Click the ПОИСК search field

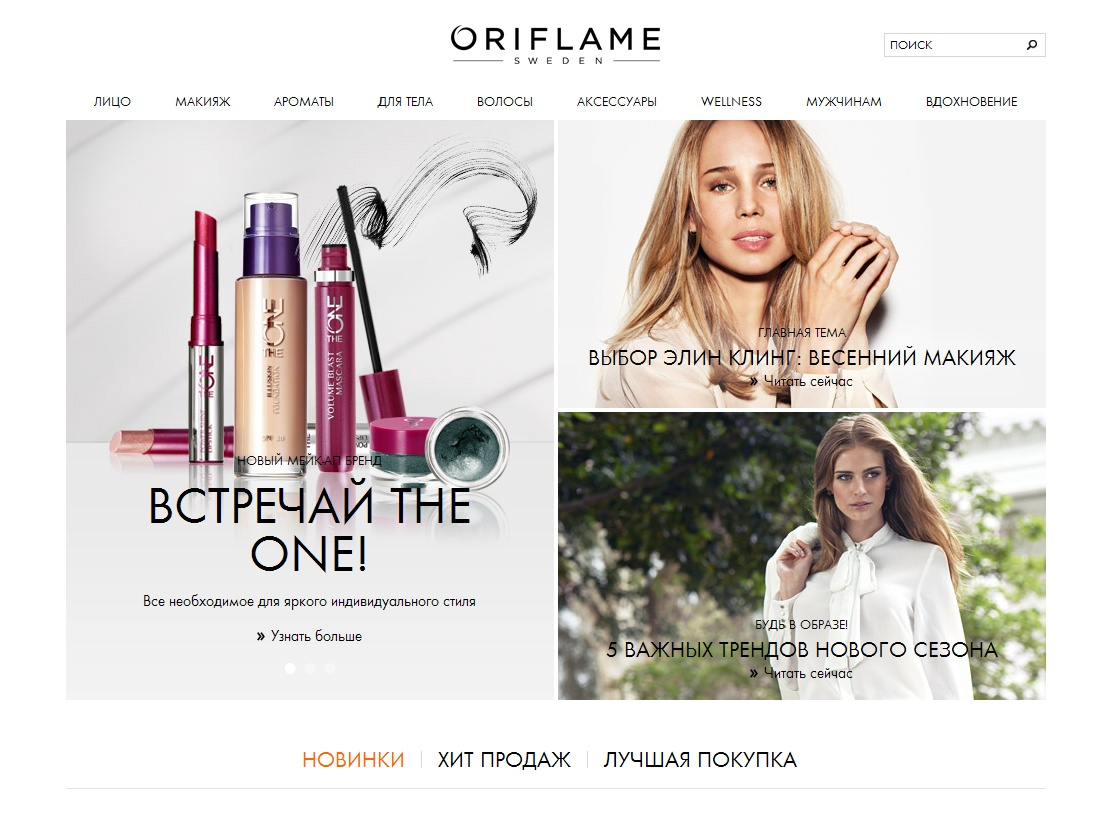click(x=954, y=45)
